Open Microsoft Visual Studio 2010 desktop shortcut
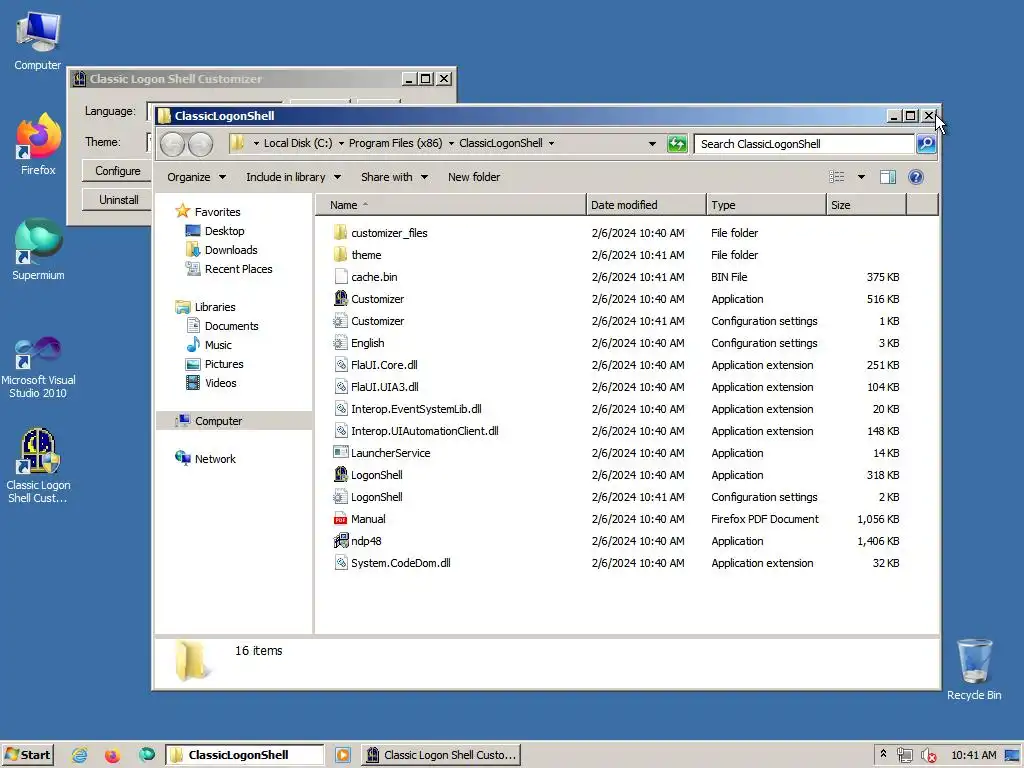The width and height of the screenshot is (1024, 768). point(38,367)
